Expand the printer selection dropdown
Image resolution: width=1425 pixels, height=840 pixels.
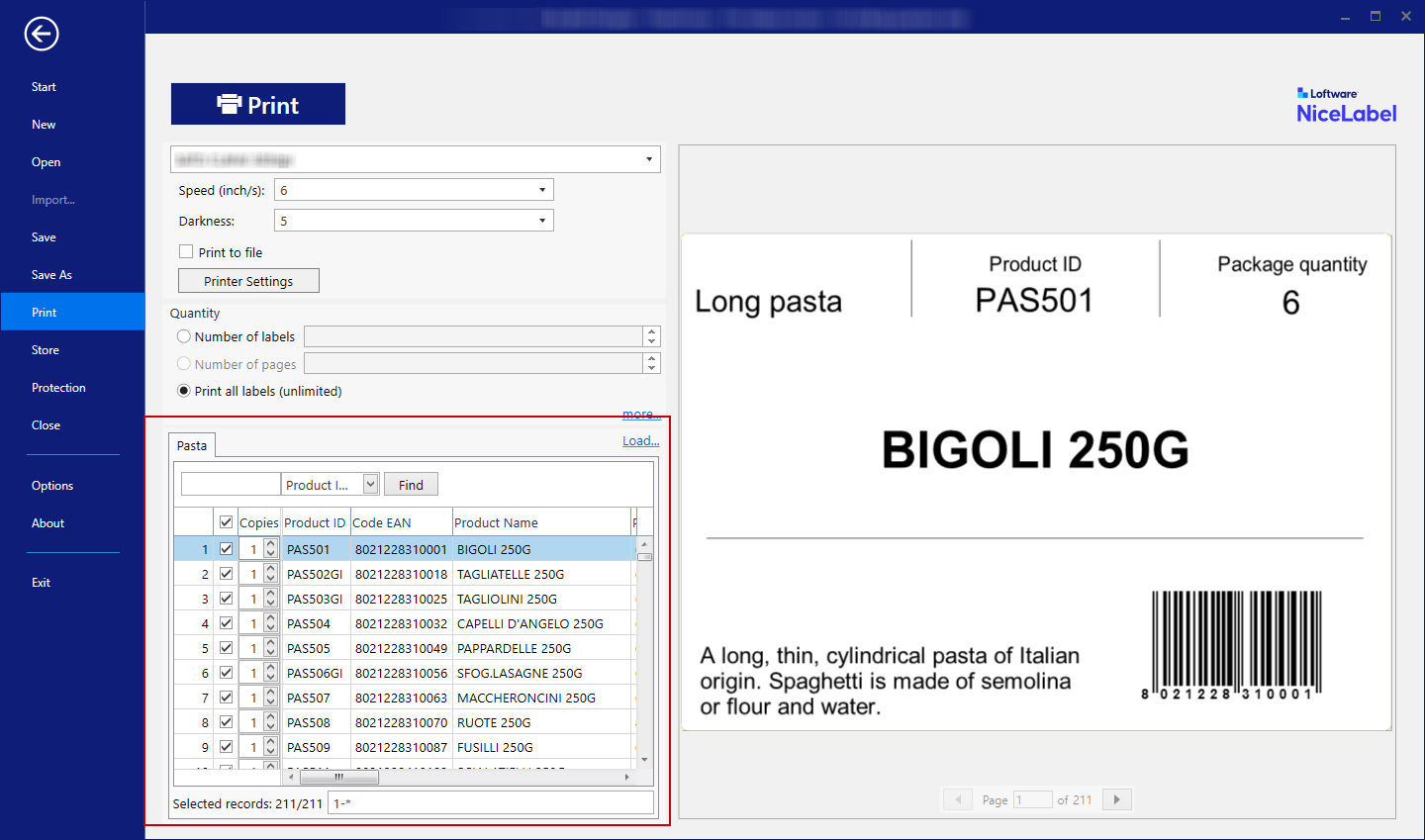(649, 159)
